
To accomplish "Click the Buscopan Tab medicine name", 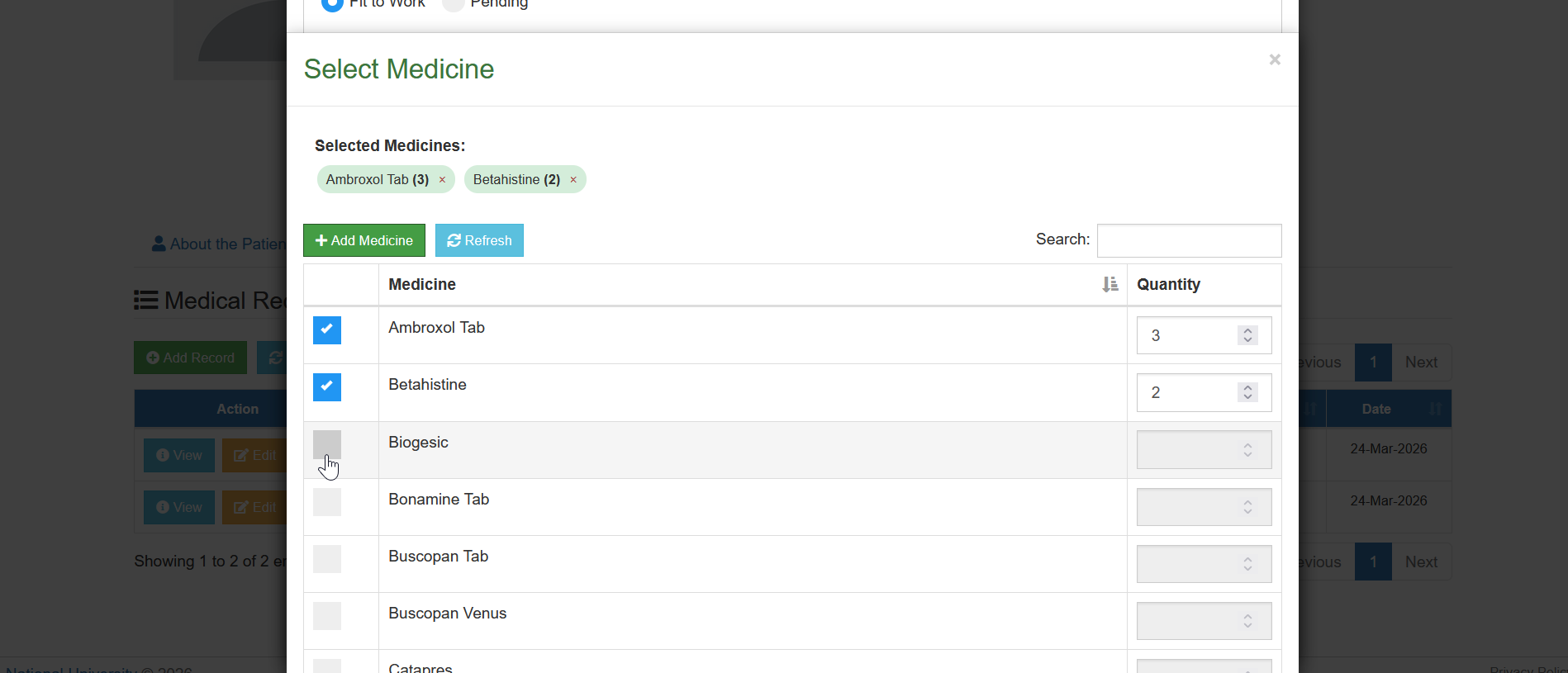I will pos(438,557).
